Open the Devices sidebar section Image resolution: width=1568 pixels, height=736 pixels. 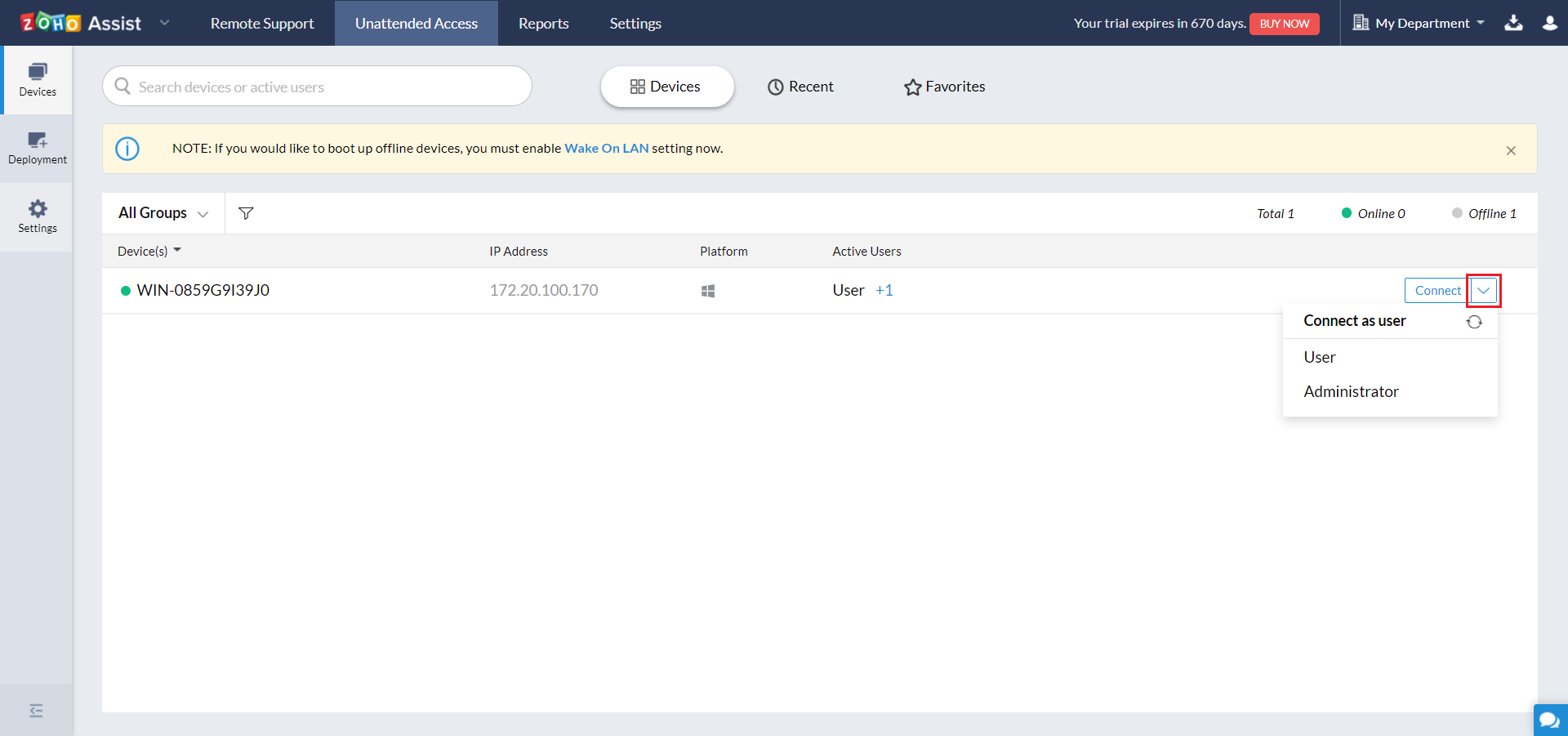pos(38,80)
